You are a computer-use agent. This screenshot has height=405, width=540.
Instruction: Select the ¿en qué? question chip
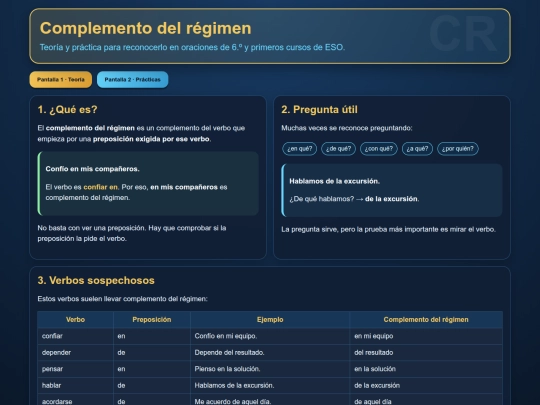click(300, 149)
